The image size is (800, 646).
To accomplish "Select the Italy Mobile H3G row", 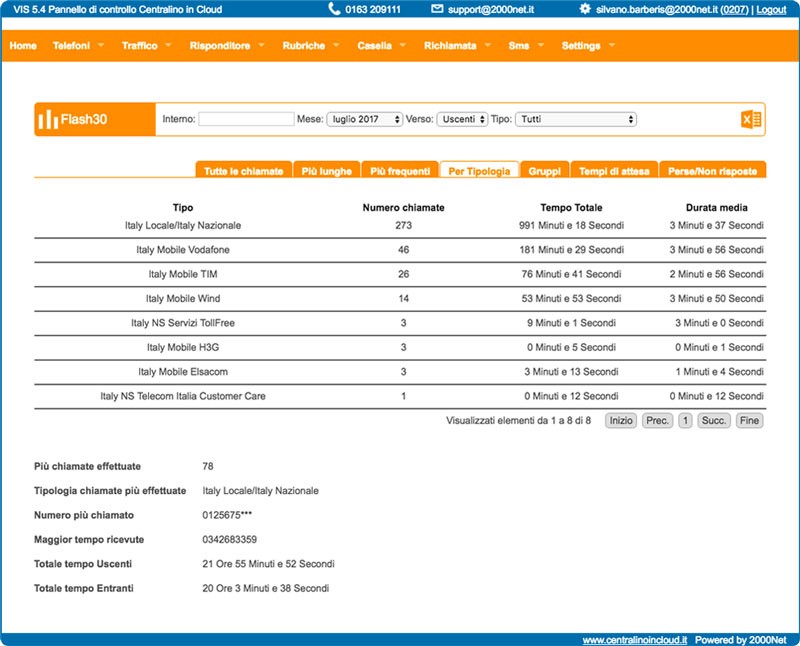I will point(400,347).
